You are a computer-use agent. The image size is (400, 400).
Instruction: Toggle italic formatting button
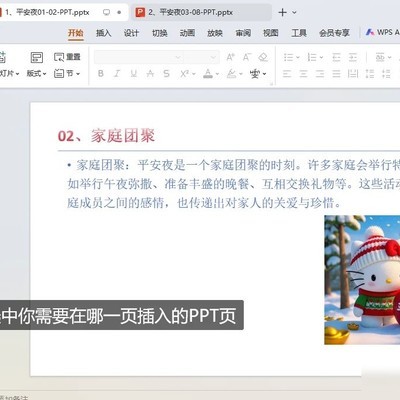[x=117, y=74]
